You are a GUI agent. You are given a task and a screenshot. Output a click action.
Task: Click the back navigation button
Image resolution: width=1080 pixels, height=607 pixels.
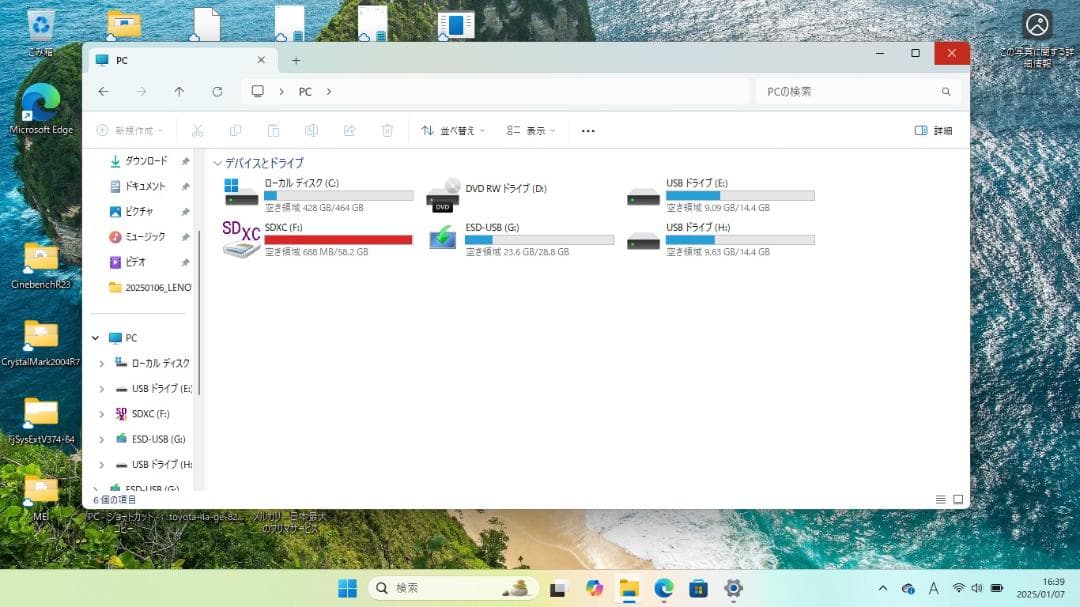(104, 91)
